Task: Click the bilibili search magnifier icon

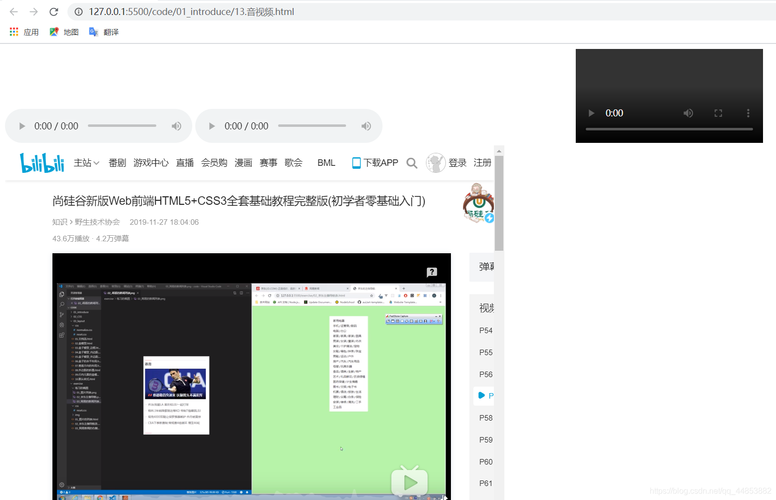Action: (411, 163)
